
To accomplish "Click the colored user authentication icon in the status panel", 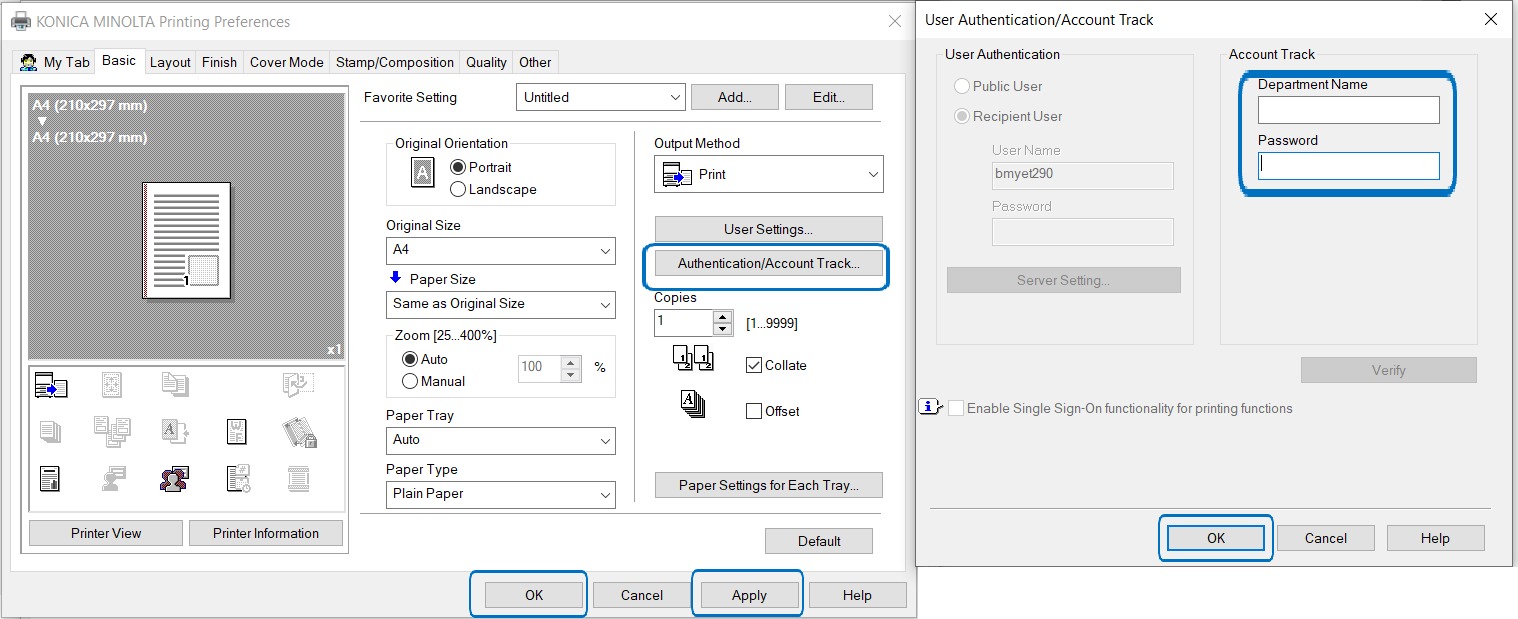I will tap(175, 479).
